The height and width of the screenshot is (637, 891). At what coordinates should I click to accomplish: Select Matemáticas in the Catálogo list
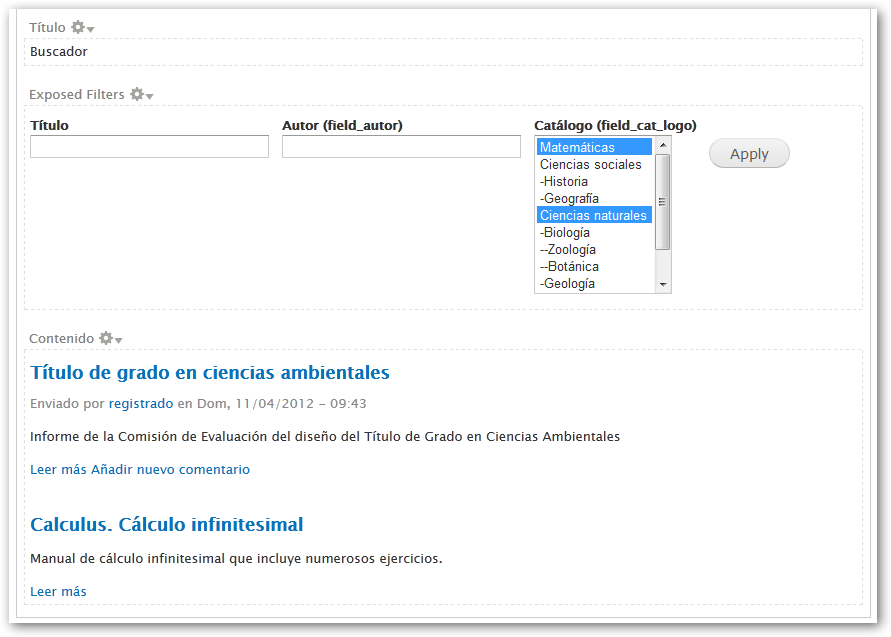[x=594, y=147]
